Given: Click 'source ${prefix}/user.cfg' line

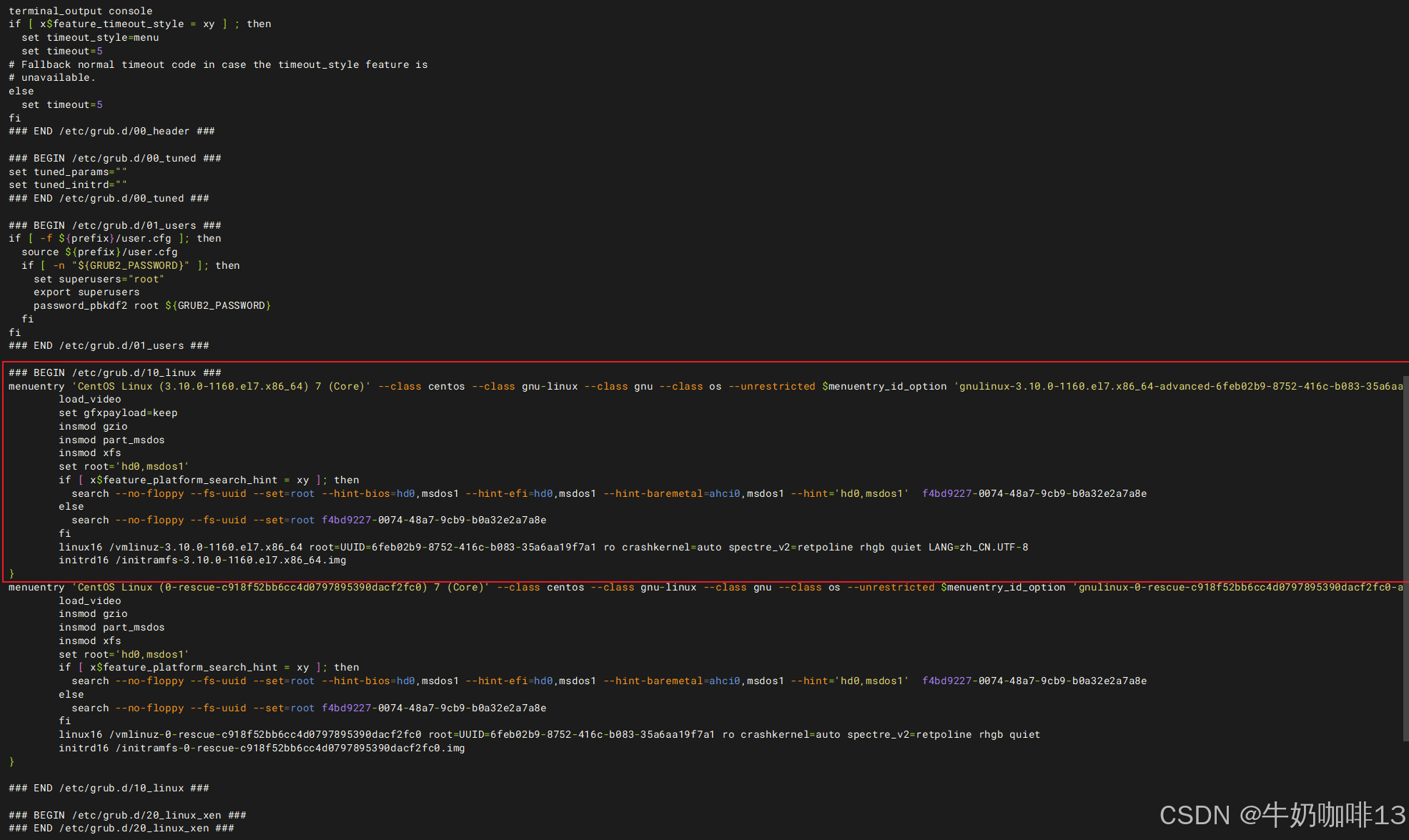Looking at the screenshot, I should (x=99, y=252).
